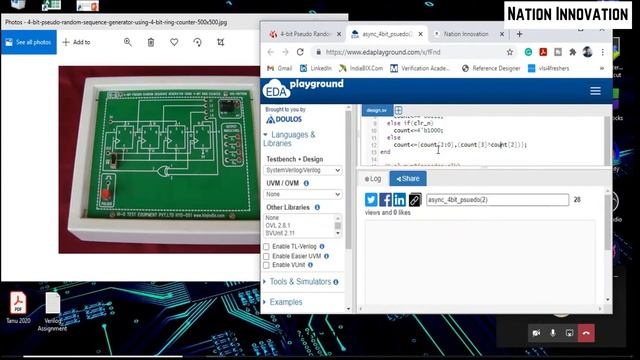
Task: Select SVUnit 2.11 in Other Libraries list
Action: coord(280,233)
